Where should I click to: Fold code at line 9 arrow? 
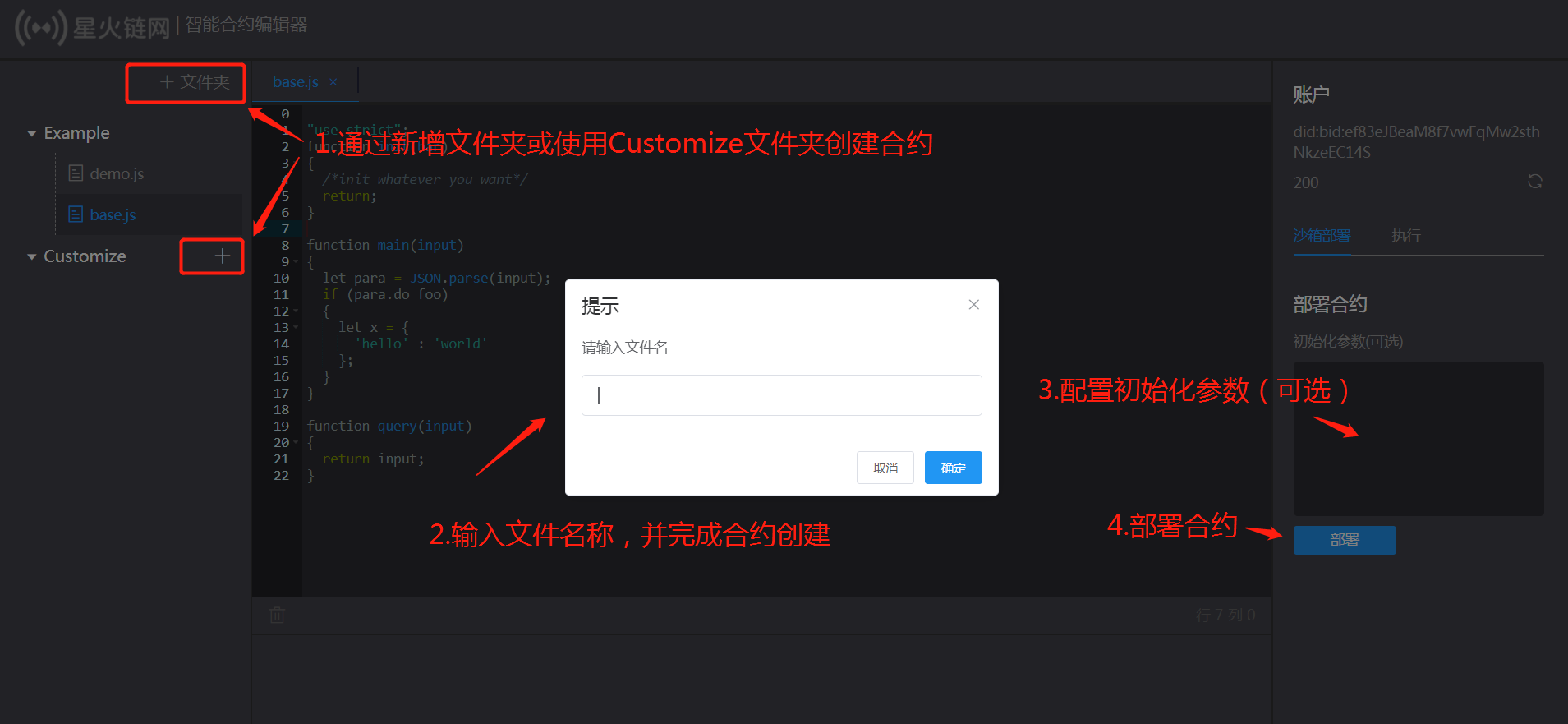click(296, 262)
